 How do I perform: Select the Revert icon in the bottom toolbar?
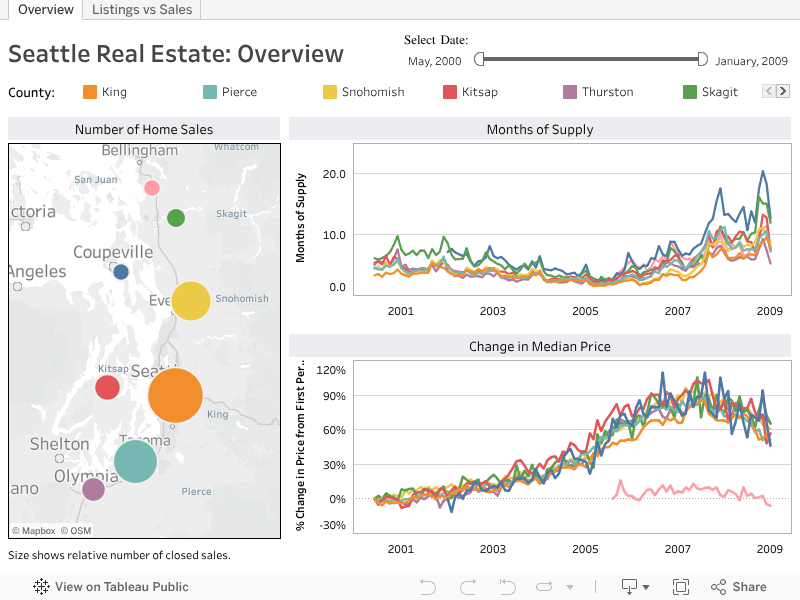508,587
